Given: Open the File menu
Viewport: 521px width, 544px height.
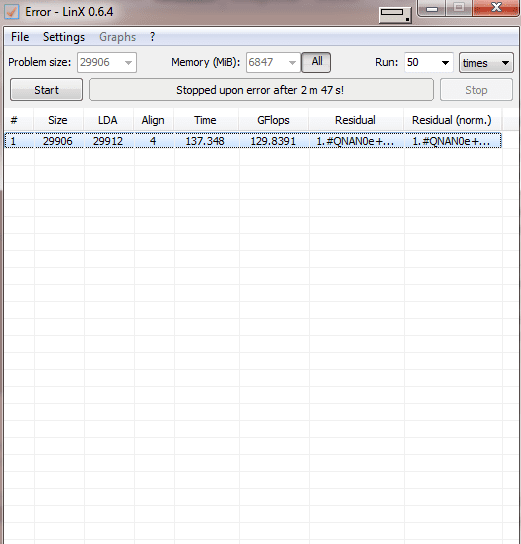Looking at the screenshot, I should coord(20,37).
